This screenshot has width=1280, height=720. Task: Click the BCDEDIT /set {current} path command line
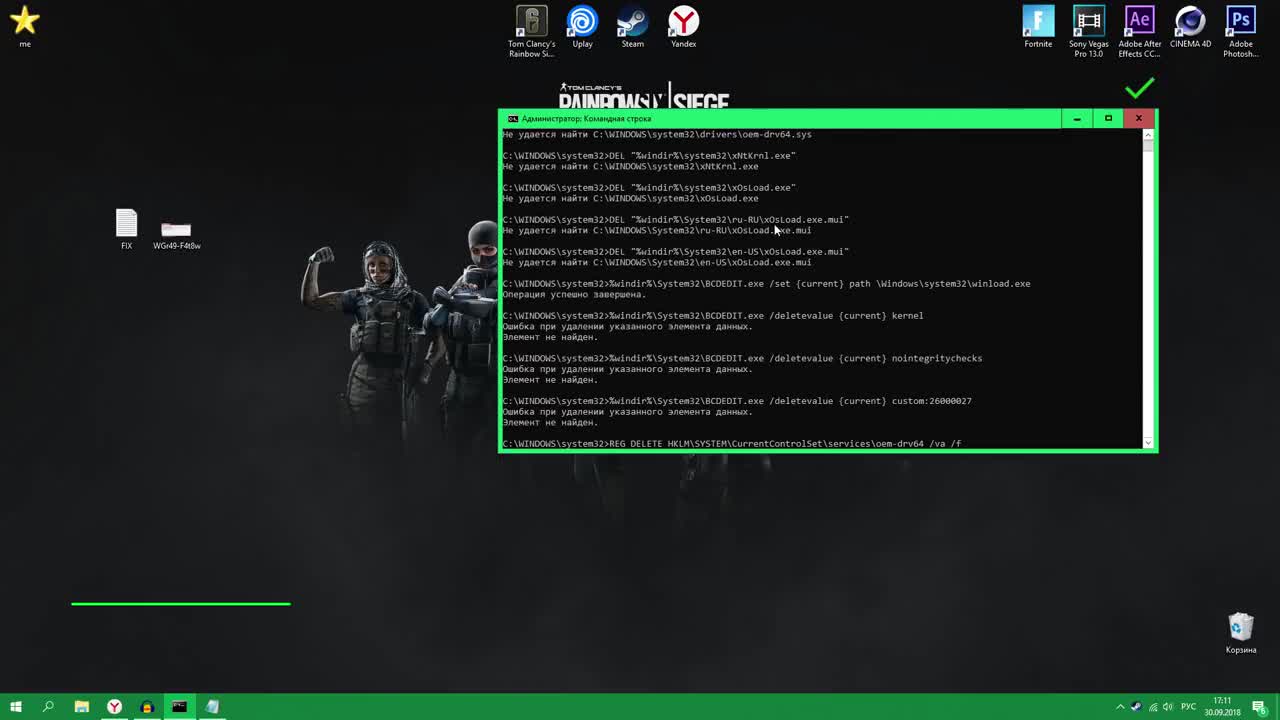(766, 283)
